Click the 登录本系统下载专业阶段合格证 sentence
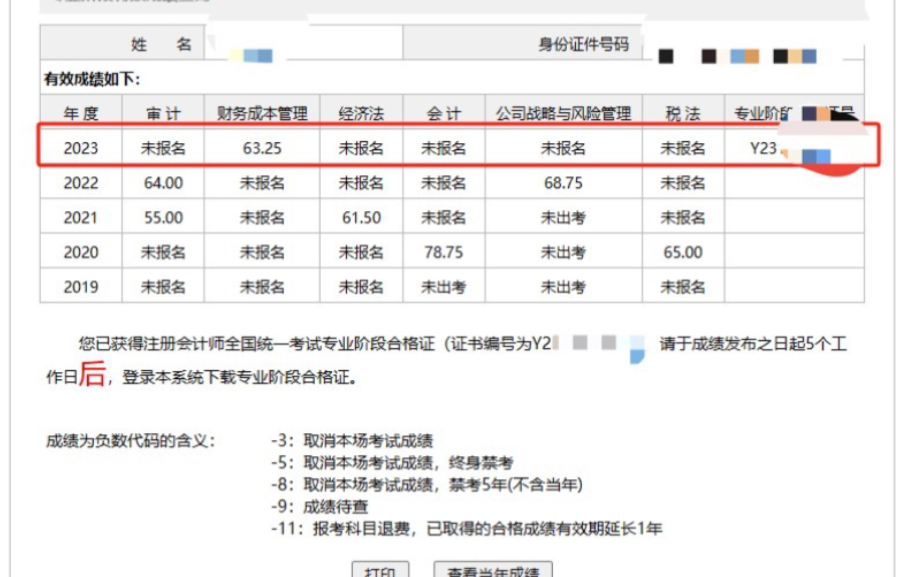This screenshot has height=577, width=924. pyautogui.click(x=240, y=377)
